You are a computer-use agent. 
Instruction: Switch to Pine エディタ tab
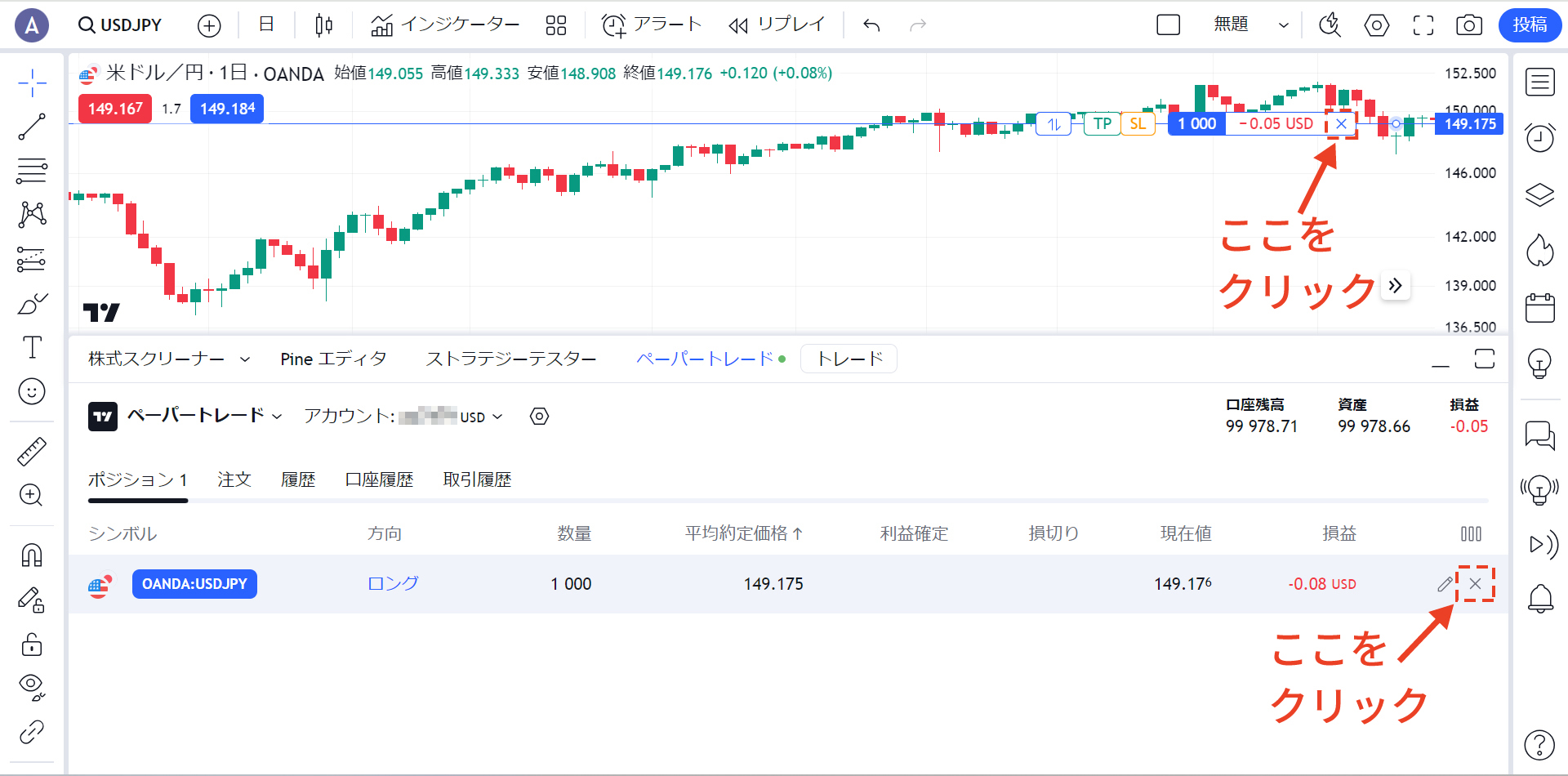coord(333,359)
